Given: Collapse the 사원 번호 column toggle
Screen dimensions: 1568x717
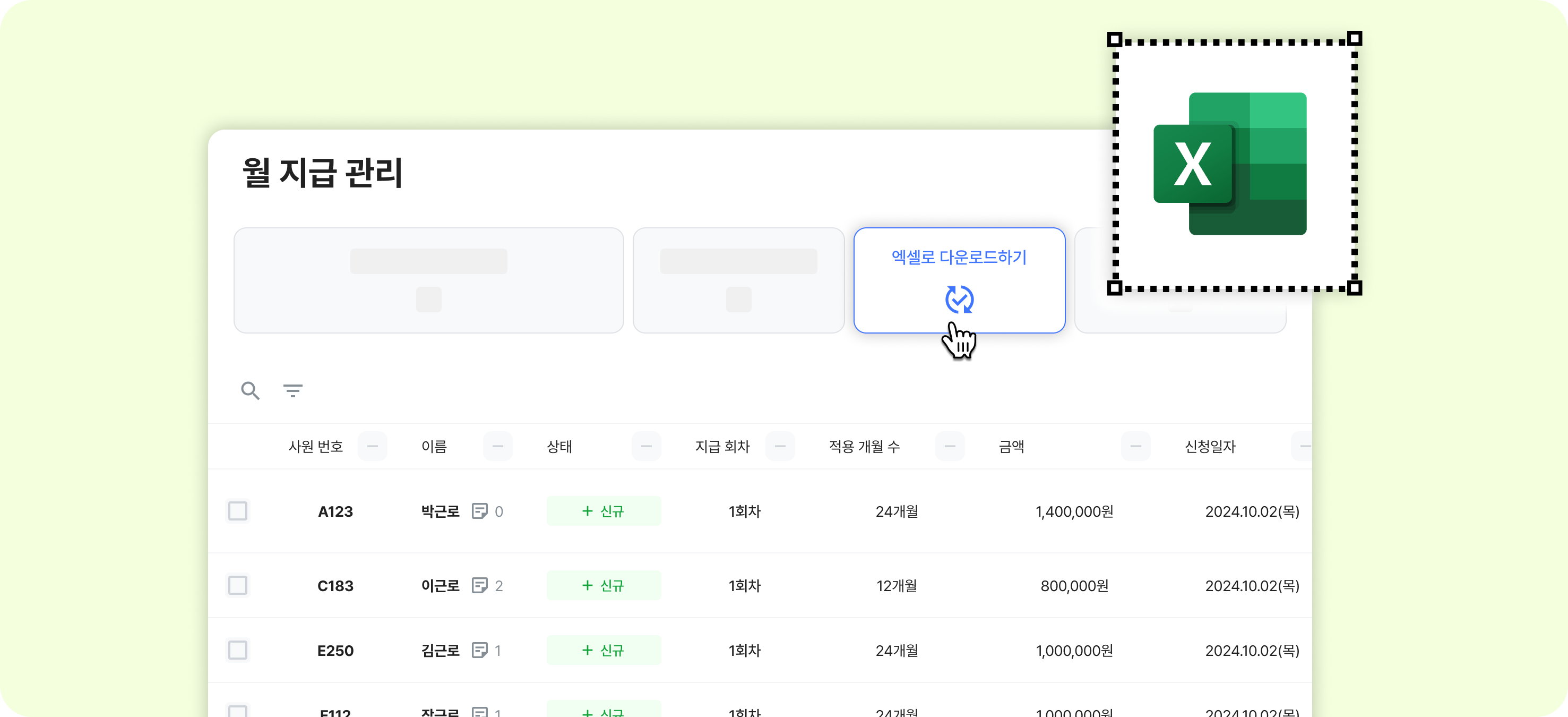Looking at the screenshot, I should (373, 446).
